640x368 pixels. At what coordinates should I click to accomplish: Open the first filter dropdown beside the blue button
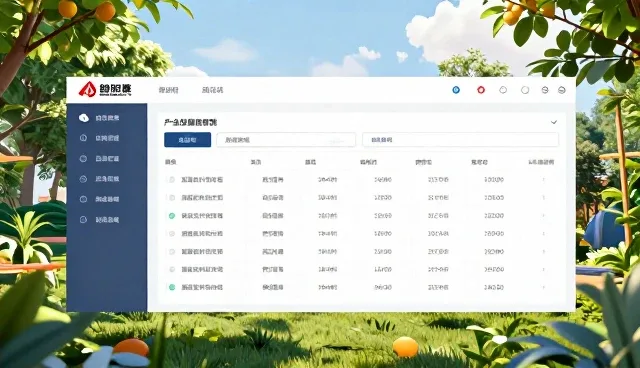(x=286, y=140)
